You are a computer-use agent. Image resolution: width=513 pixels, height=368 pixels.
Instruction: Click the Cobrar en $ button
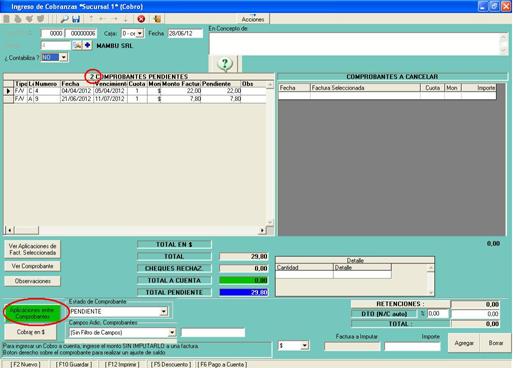pyautogui.click(x=30, y=332)
